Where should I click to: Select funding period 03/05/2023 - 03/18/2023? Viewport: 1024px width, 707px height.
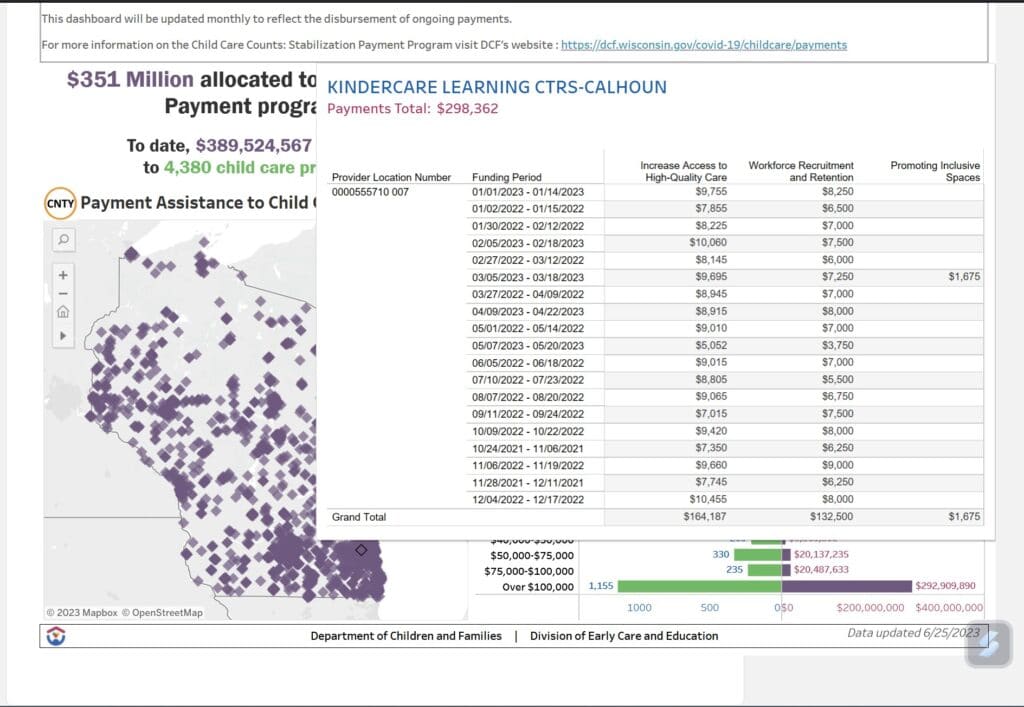coord(528,277)
